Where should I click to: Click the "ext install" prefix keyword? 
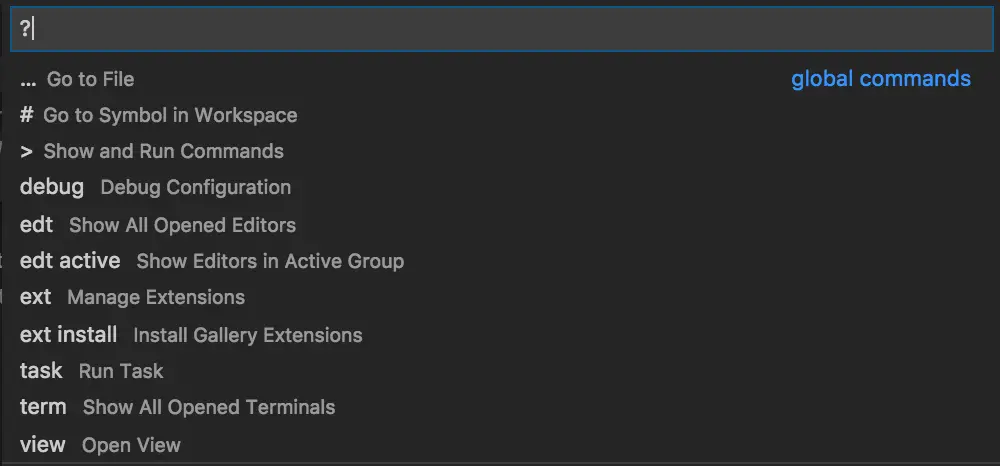(x=68, y=334)
